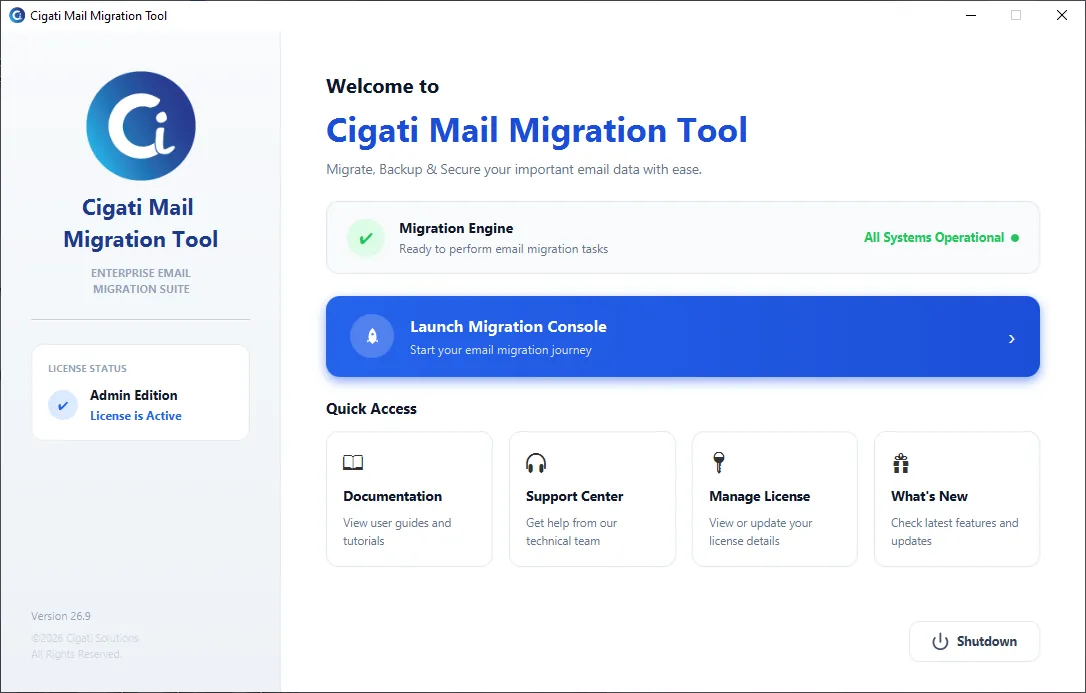
Task: Click the green All Systems Operational dot
Action: tap(1015, 238)
